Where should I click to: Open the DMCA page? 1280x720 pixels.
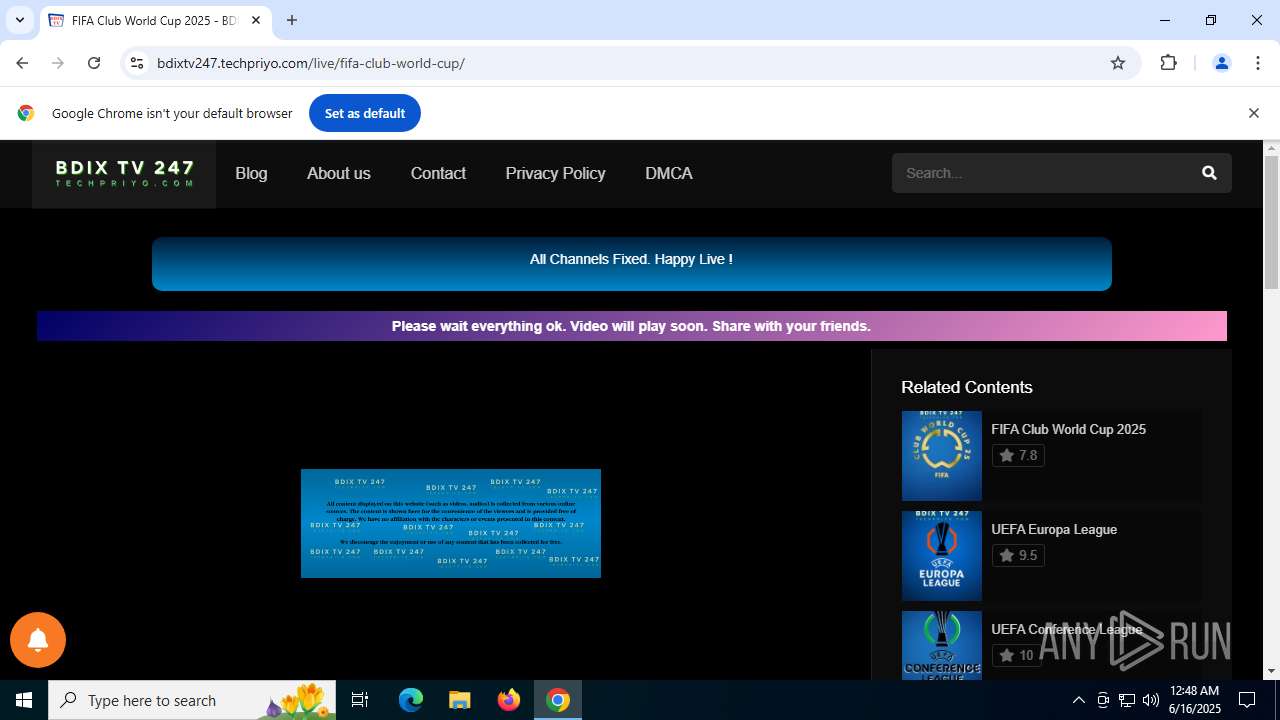[669, 173]
